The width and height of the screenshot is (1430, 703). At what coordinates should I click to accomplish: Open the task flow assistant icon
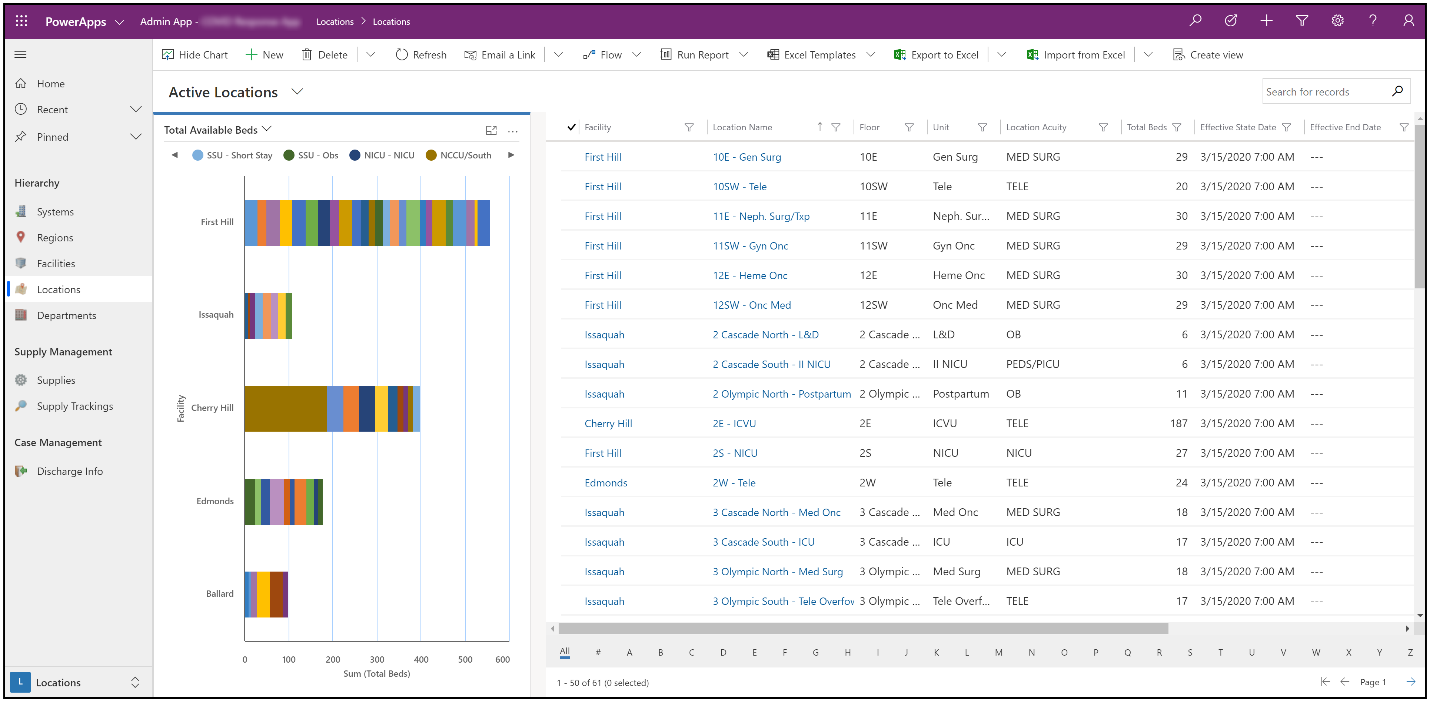pos(1231,21)
